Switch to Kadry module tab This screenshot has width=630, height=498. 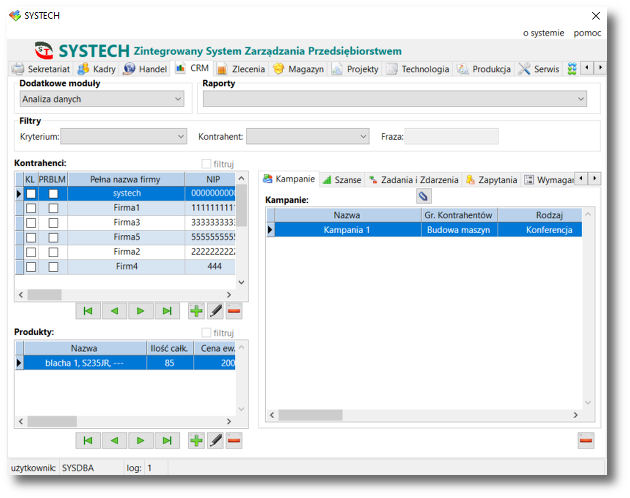(x=97, y=69)
